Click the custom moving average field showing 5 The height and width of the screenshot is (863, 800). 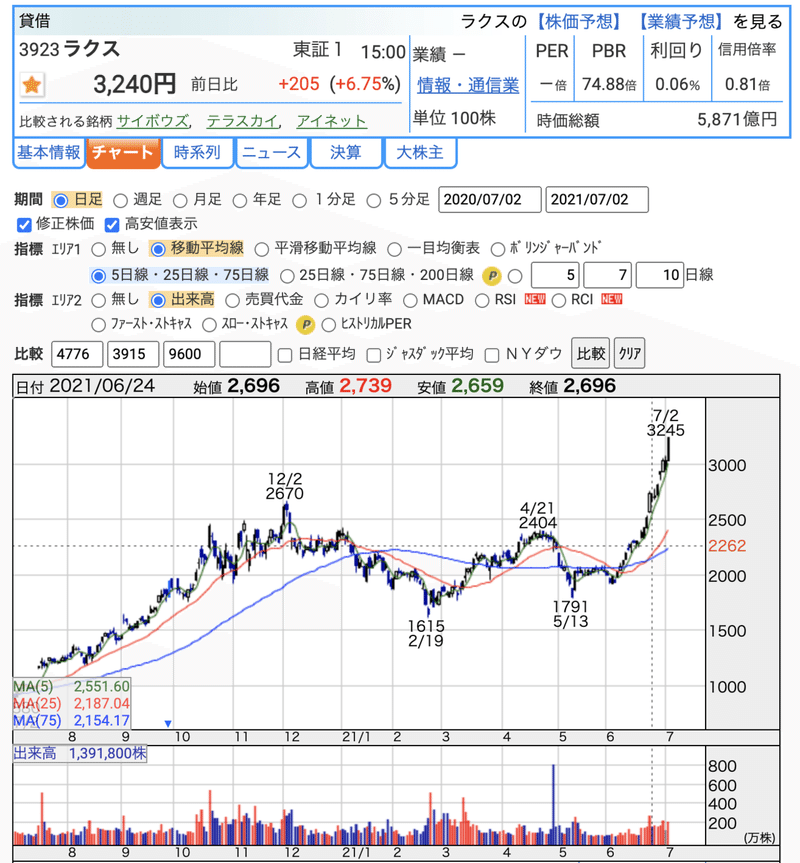(x=555, y=275)
